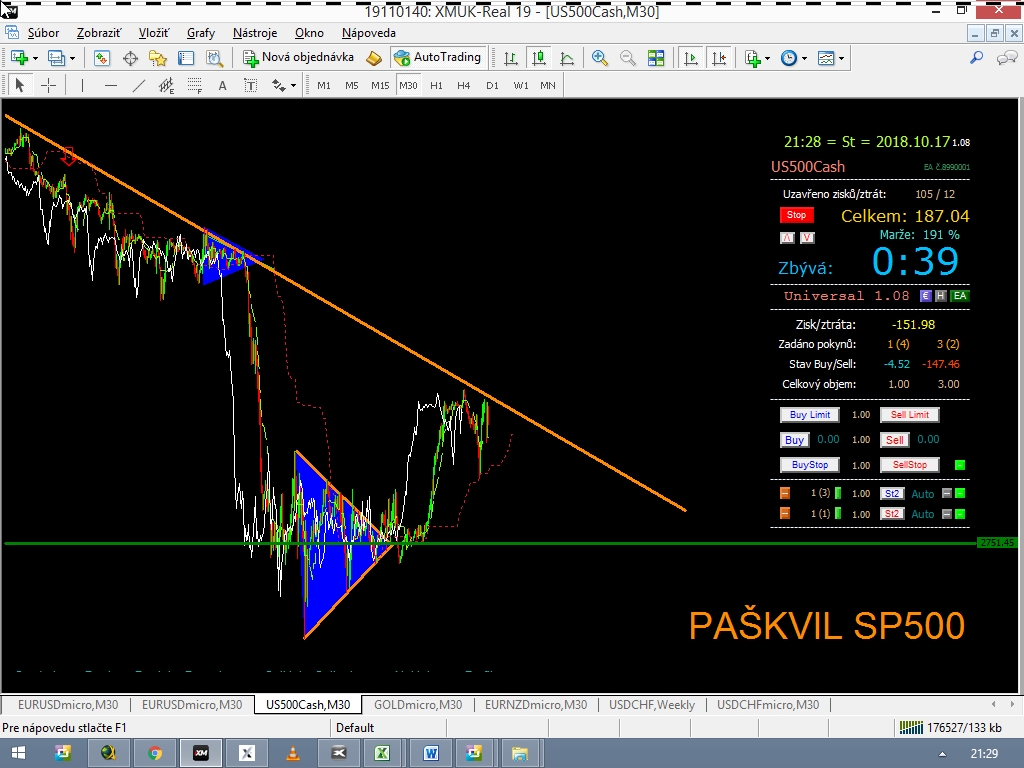Switch to the M15 timeframe

tap(380, 85)
